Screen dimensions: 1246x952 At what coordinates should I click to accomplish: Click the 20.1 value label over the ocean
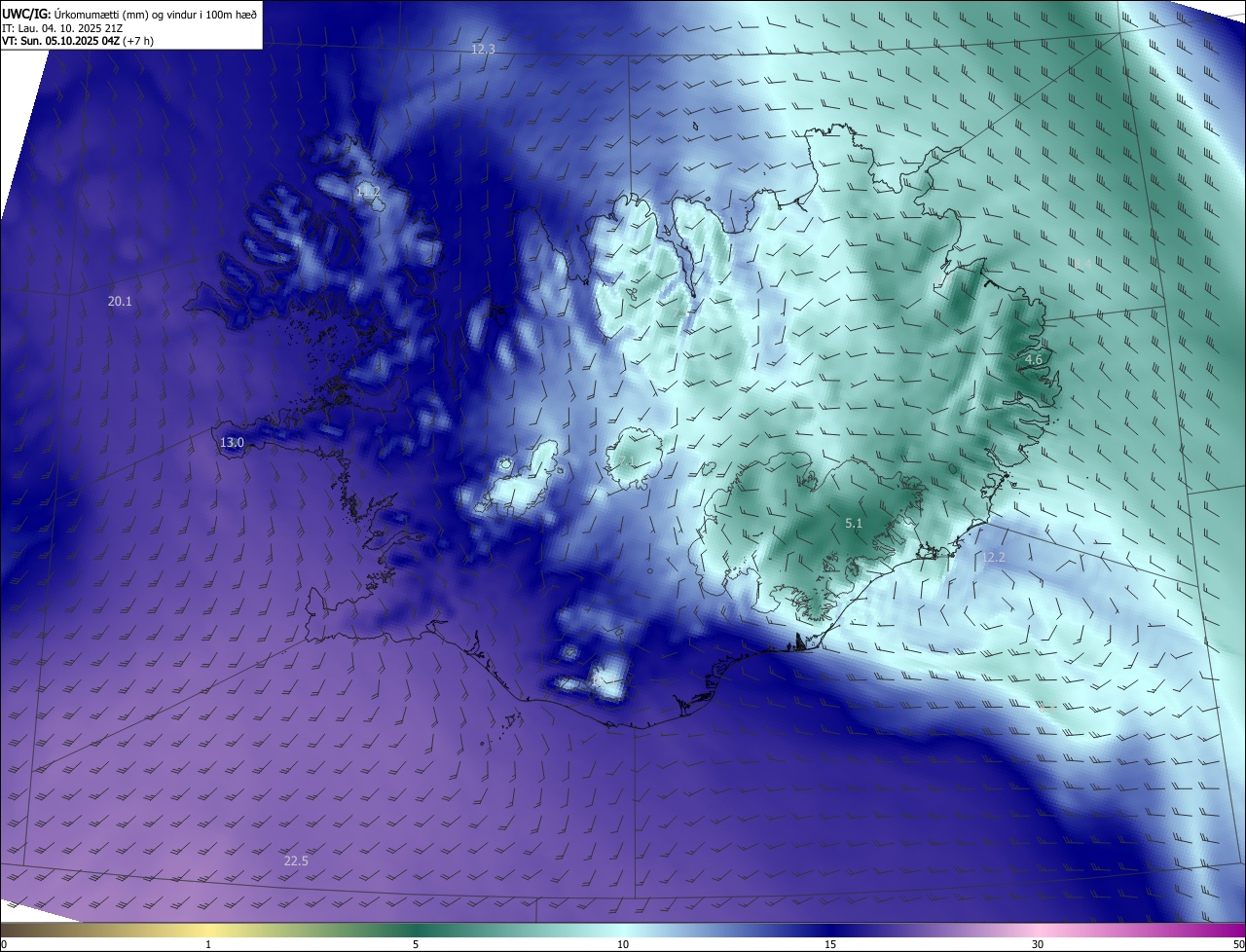pyautogui.click(x=120, y=303)
